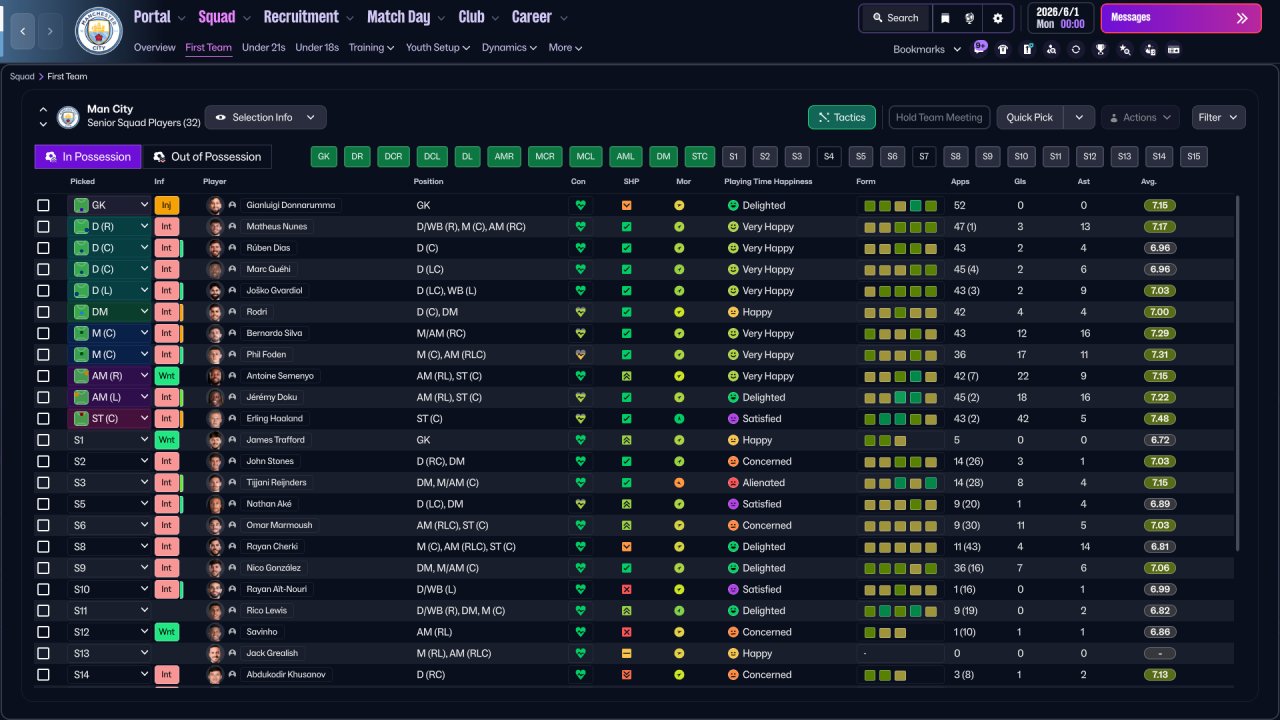Click the Search button
The width and height of the screenshot is (1280, 720).
[x=895, y=18]
